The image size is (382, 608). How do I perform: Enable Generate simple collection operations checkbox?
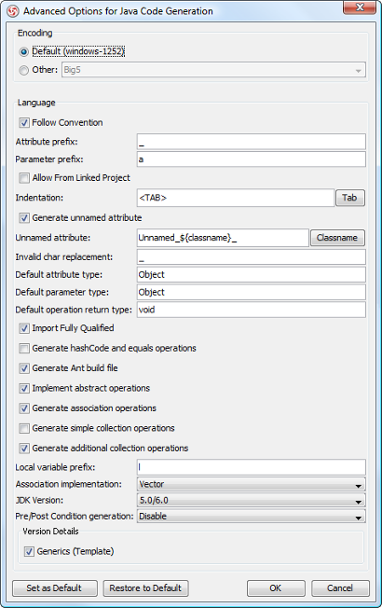[x=24, y=428]
